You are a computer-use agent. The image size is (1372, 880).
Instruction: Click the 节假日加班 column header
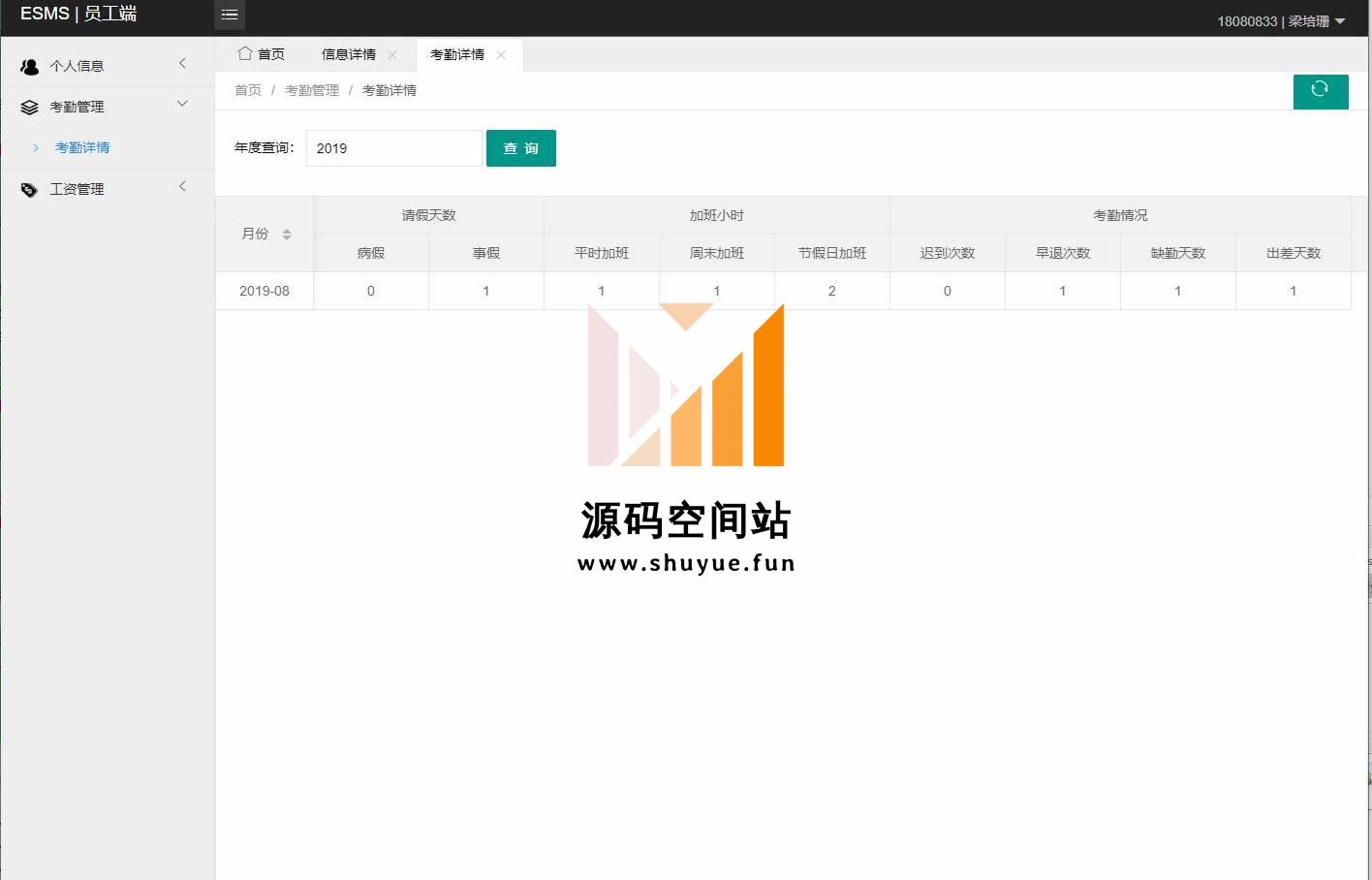click(x=832, y=253)
